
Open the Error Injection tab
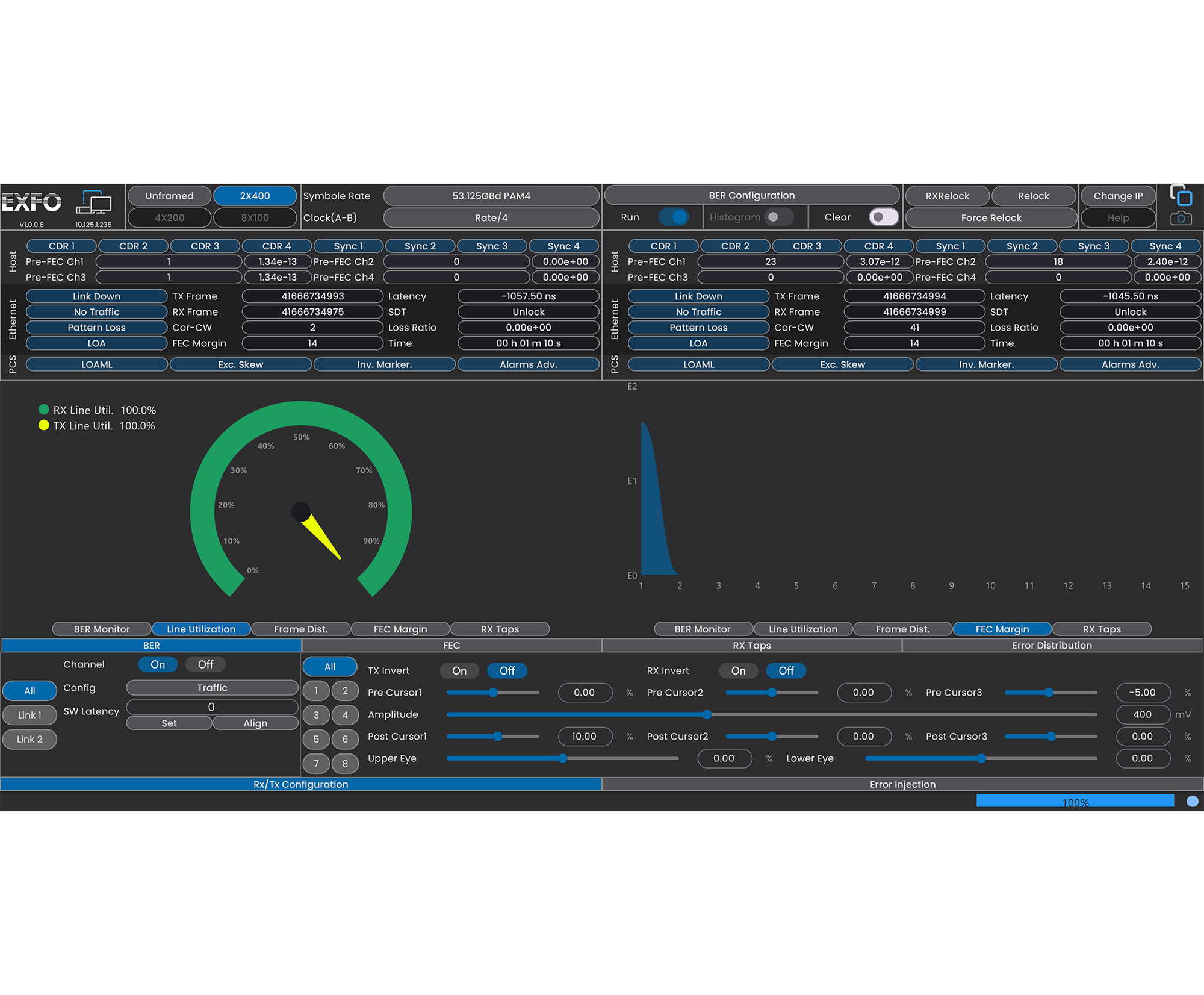point(902,784)
